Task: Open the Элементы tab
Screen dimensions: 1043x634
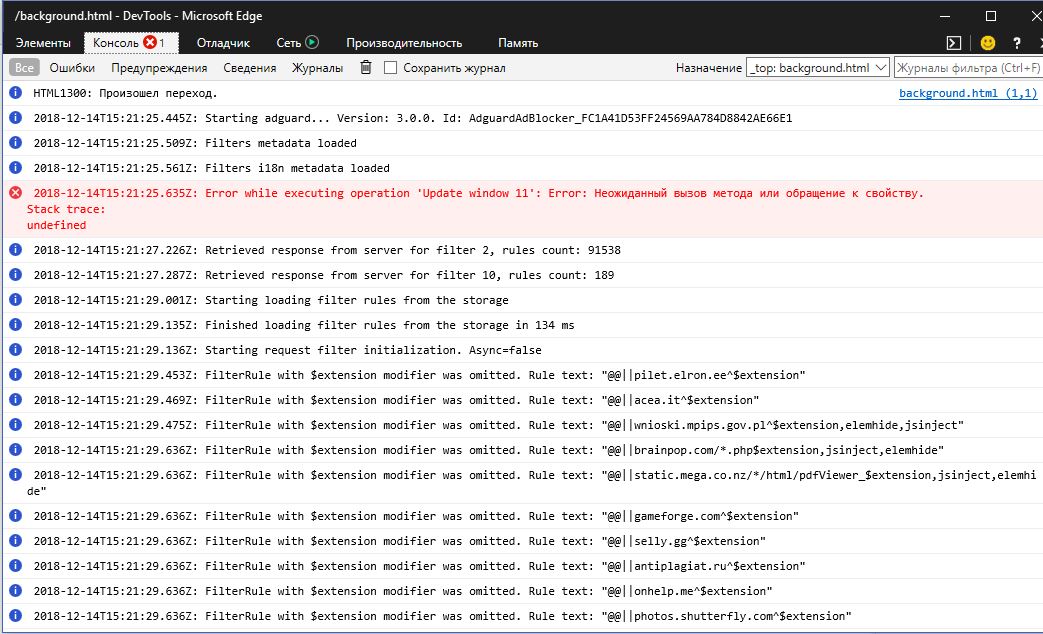Action: pyautogui.click(x=43, y=43)
